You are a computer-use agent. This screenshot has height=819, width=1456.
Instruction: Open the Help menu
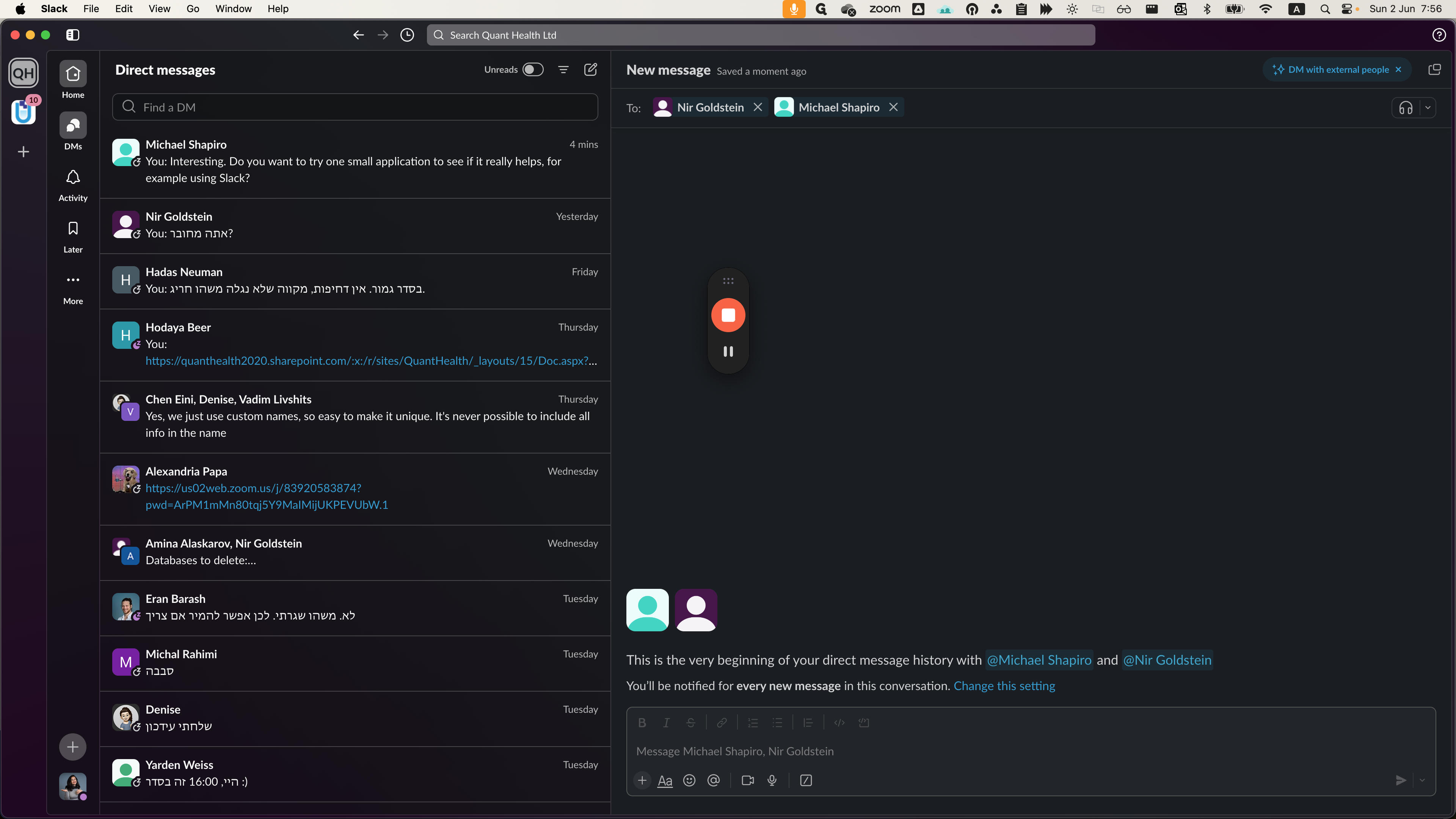[278, 8]
